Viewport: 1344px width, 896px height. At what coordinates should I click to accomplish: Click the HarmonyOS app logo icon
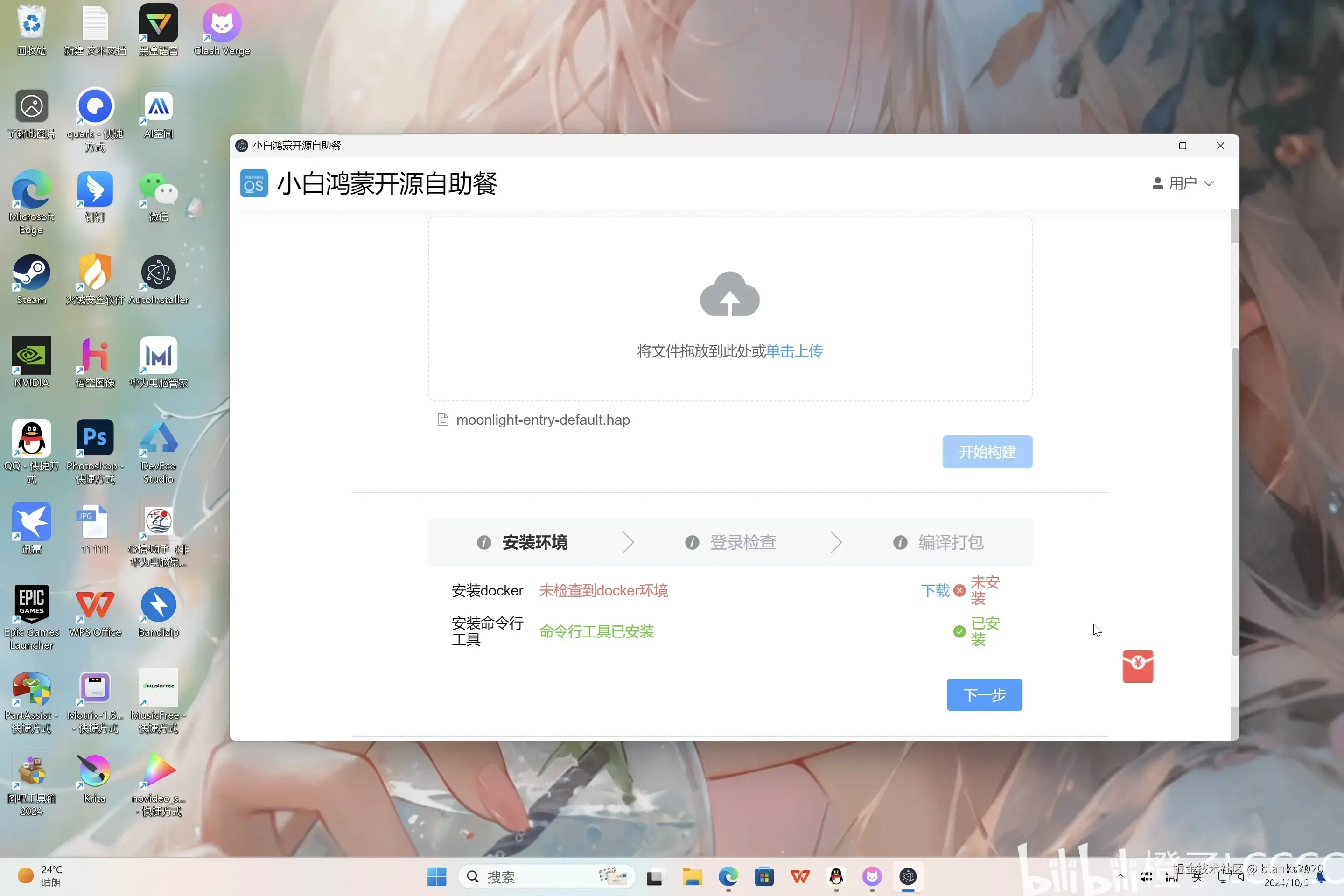pyautogui.click(x=254, y=183)
